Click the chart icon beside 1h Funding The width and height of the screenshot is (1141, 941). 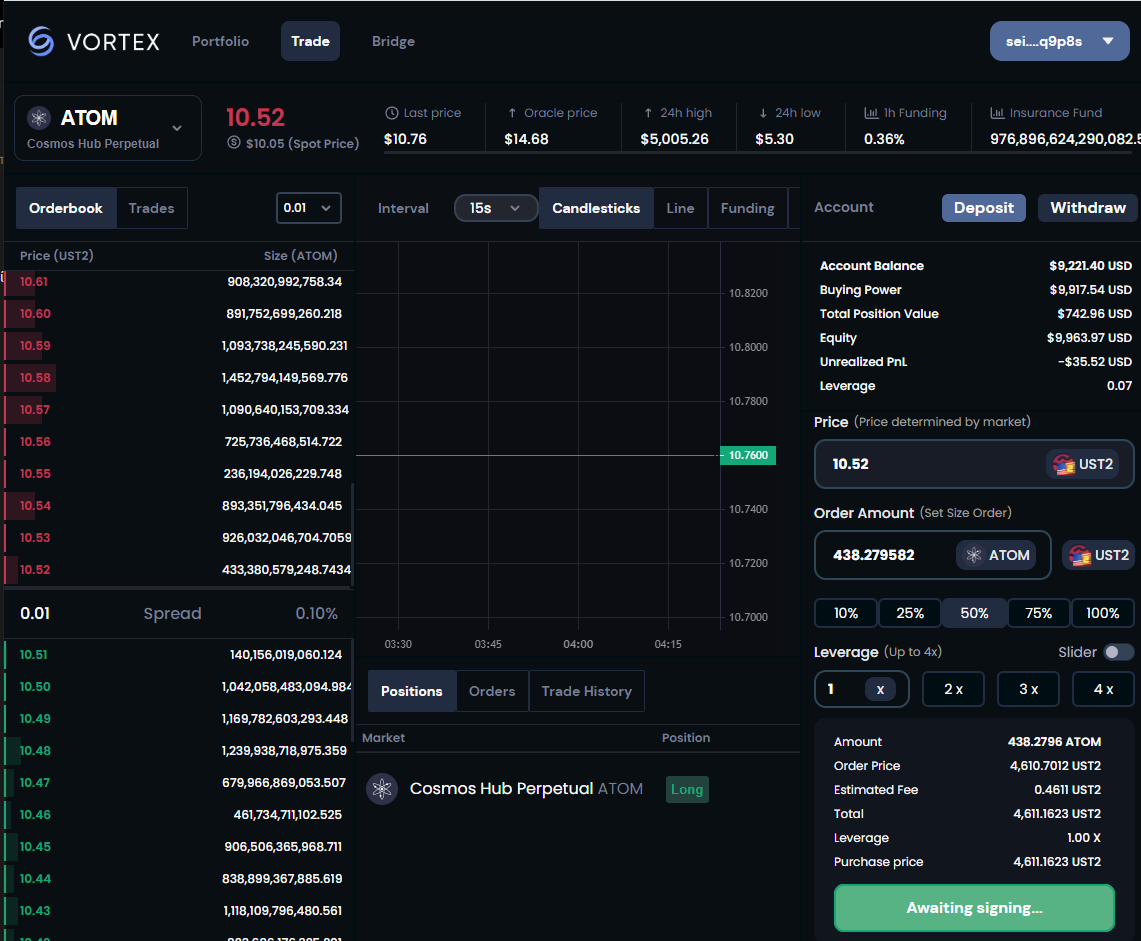pyautogui.click(x=871, y=113)
